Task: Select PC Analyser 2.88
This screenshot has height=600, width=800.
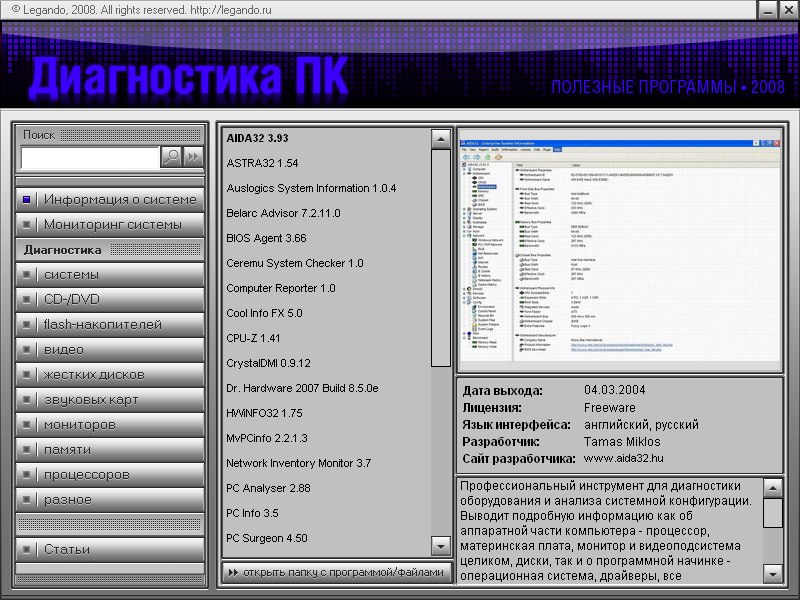Action: coord(268,488)
